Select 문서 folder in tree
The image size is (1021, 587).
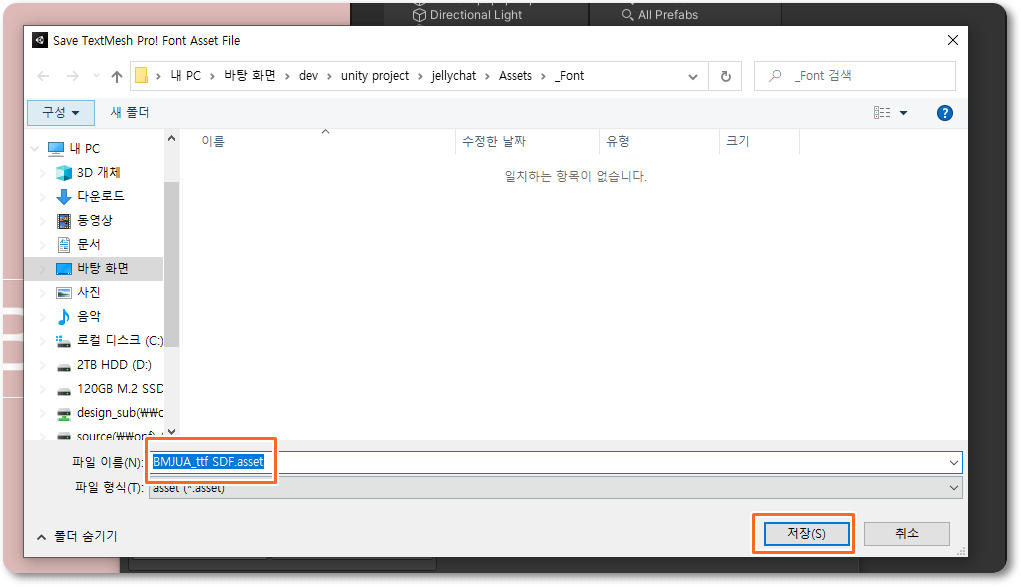click(89, 244)
